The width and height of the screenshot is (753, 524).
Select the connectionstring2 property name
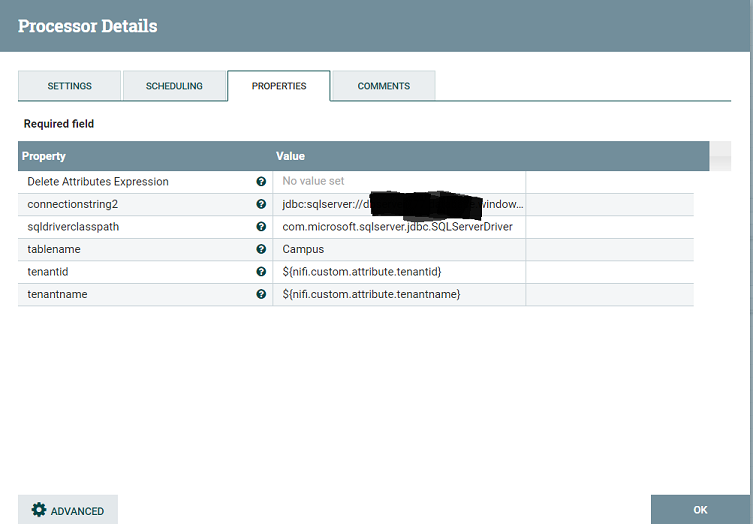coord(73,204)
